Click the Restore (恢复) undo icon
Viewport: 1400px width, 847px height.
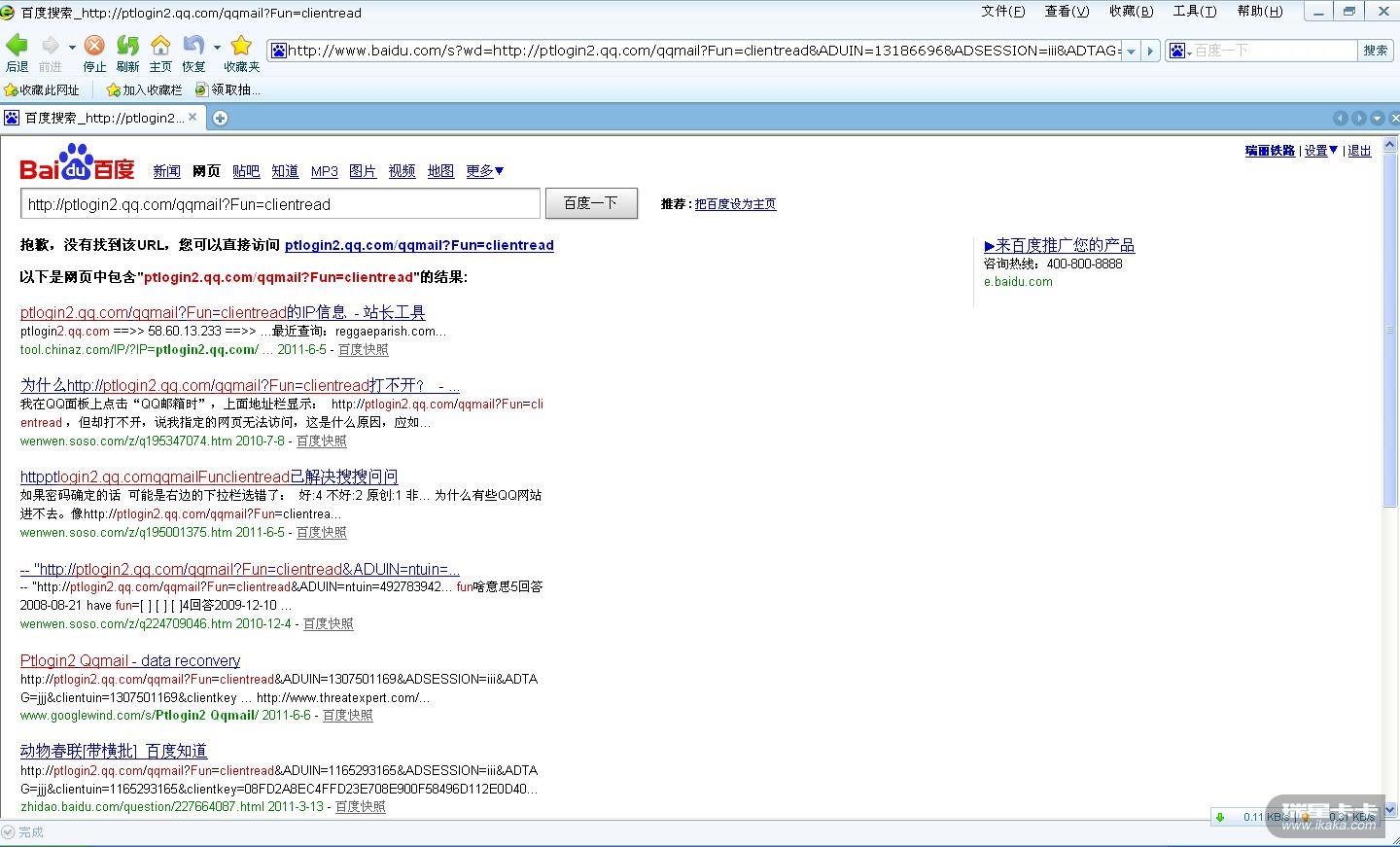193,45
